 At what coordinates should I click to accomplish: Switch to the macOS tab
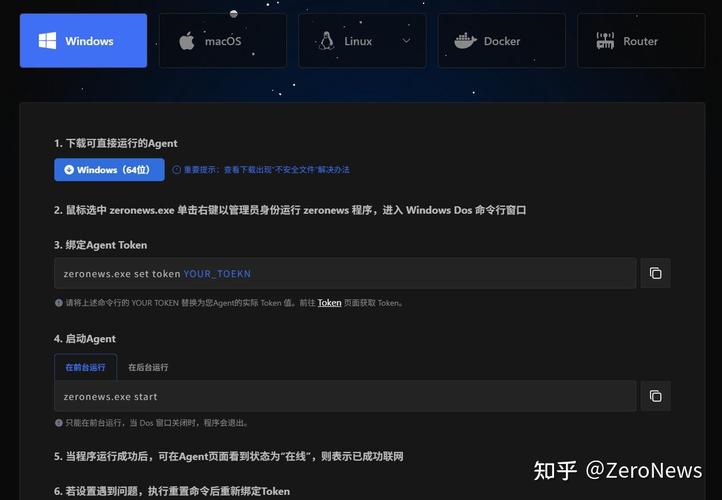(x=223, y=41)
